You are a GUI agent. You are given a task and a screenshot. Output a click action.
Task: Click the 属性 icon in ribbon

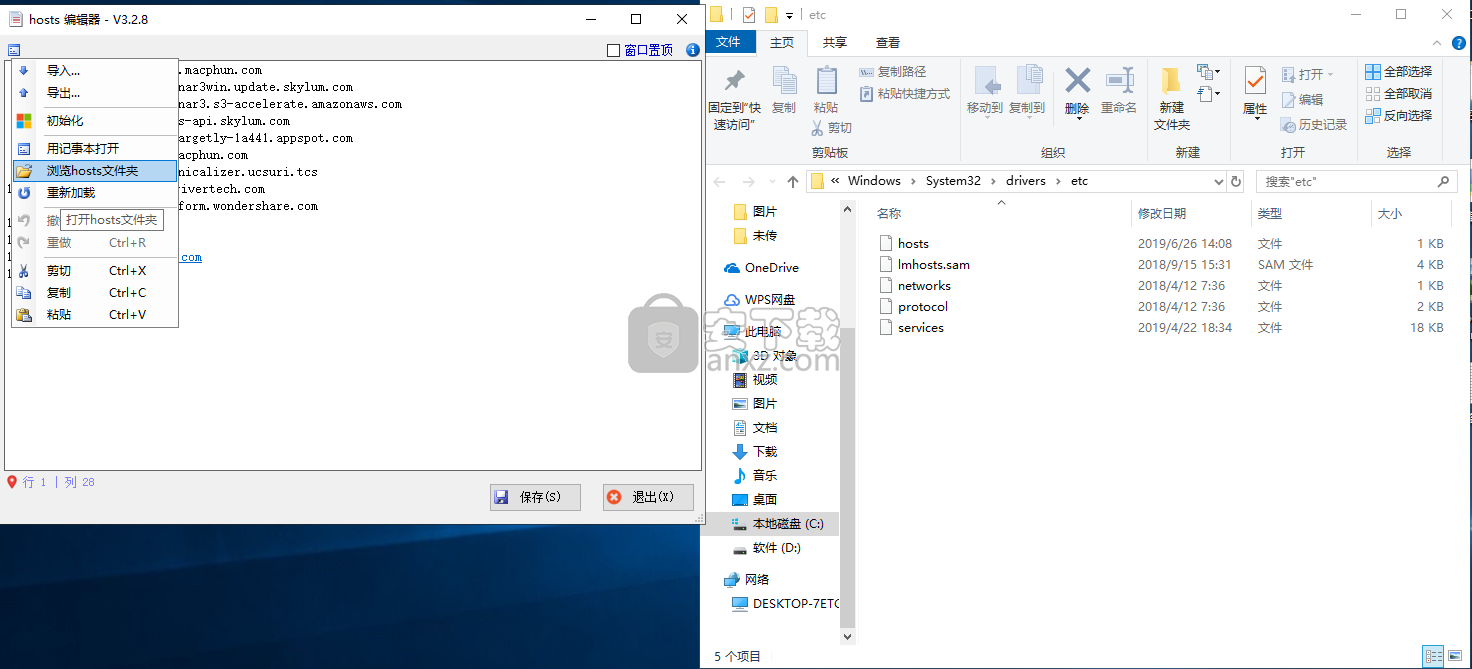[x=1255, y=82]
